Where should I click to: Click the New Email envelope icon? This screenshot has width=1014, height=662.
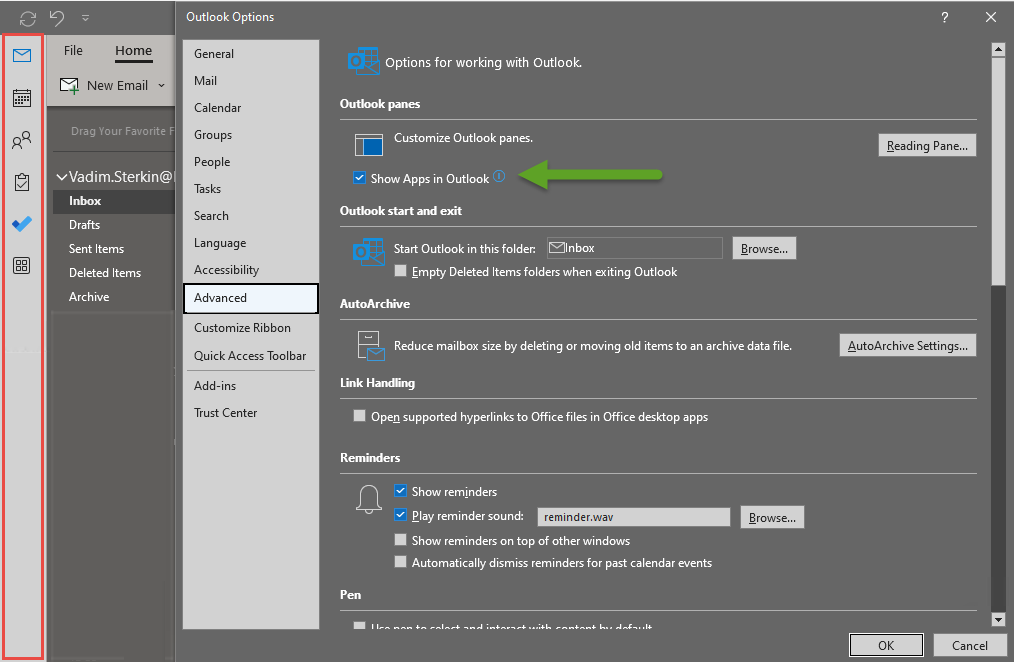(x=69, y=85)
